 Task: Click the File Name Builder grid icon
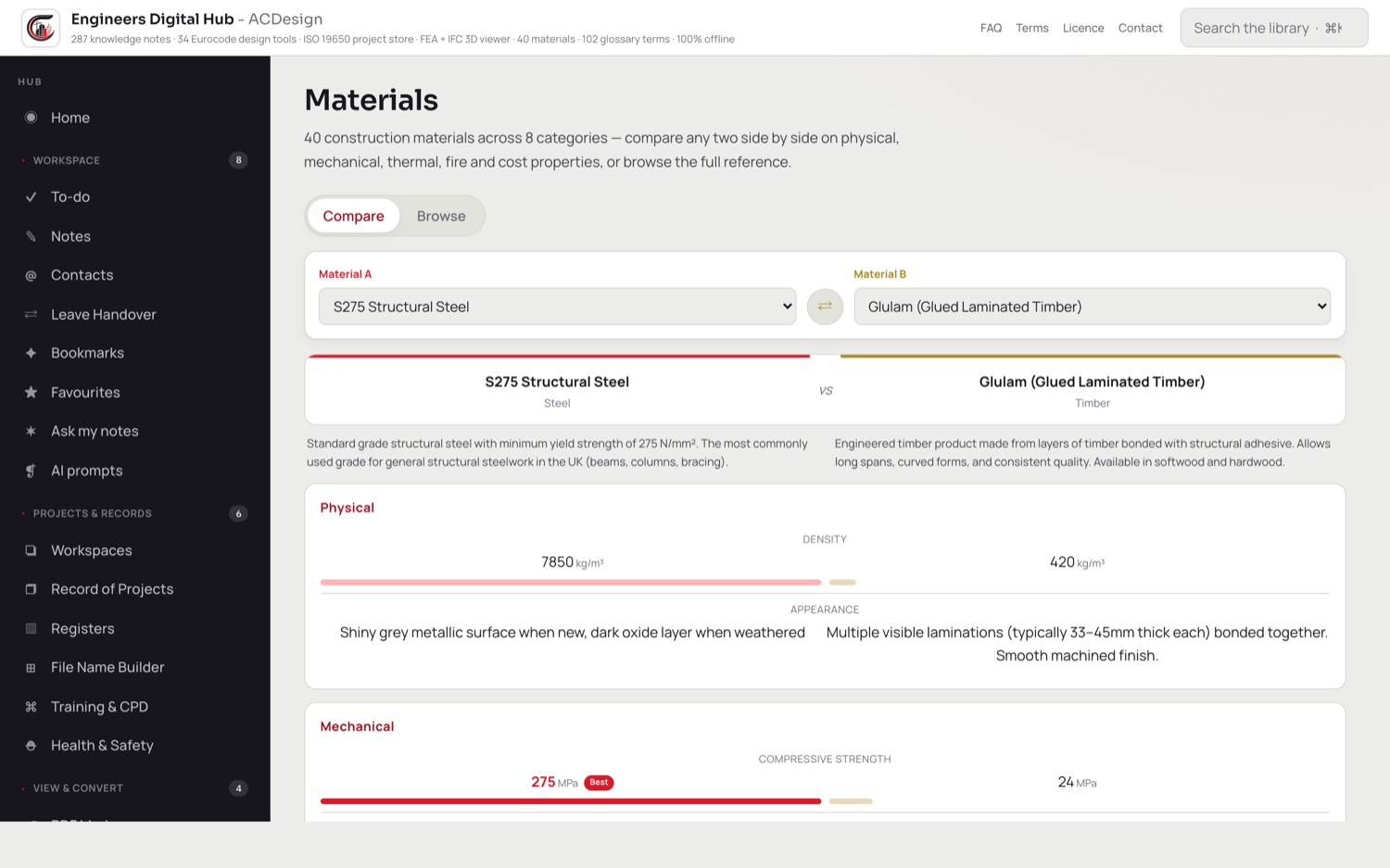click(31, 668)
